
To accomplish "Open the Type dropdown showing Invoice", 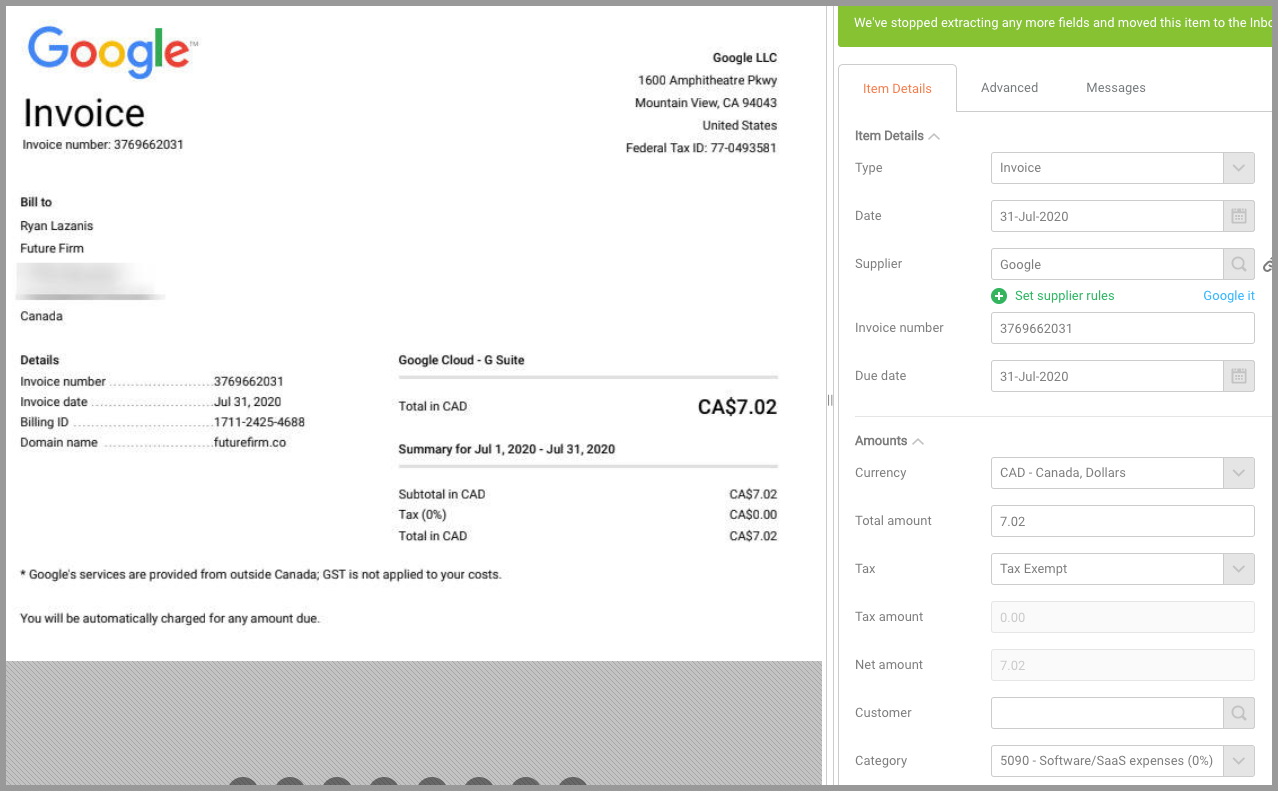I will [1123, 168].
